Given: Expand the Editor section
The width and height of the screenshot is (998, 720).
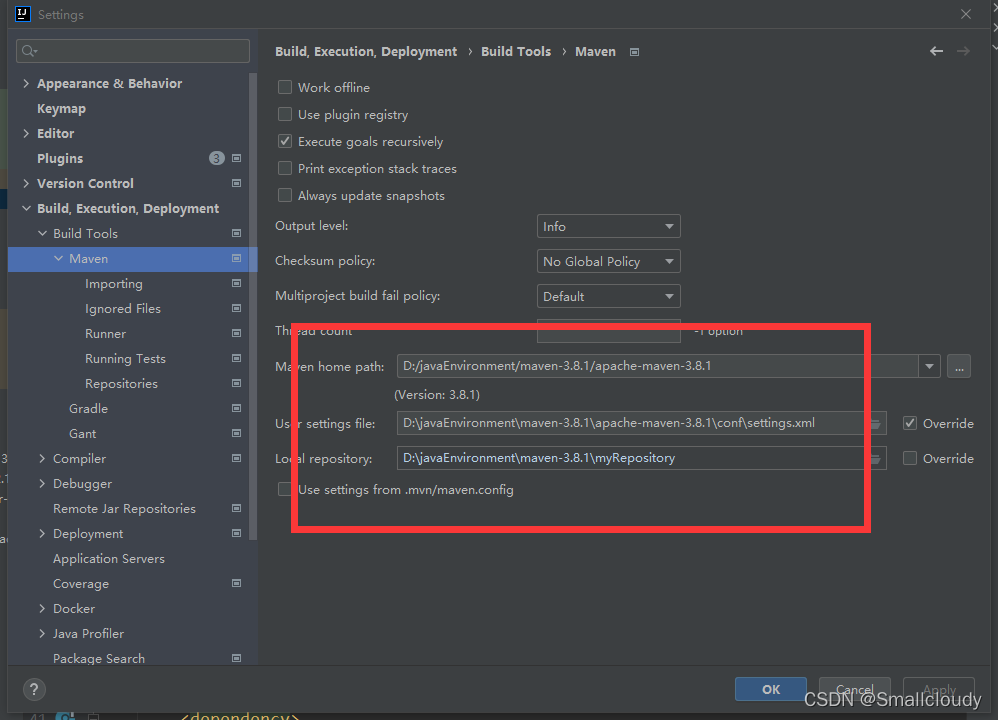Looking at the screenshot, I should [x=26, y=133].
